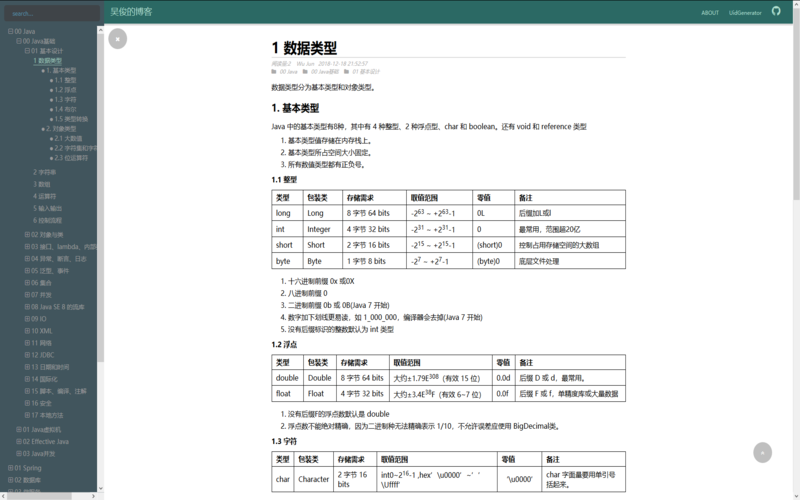
Task: Open 02 Effective Java in sidebar
Action: click(x=44, y=441)
